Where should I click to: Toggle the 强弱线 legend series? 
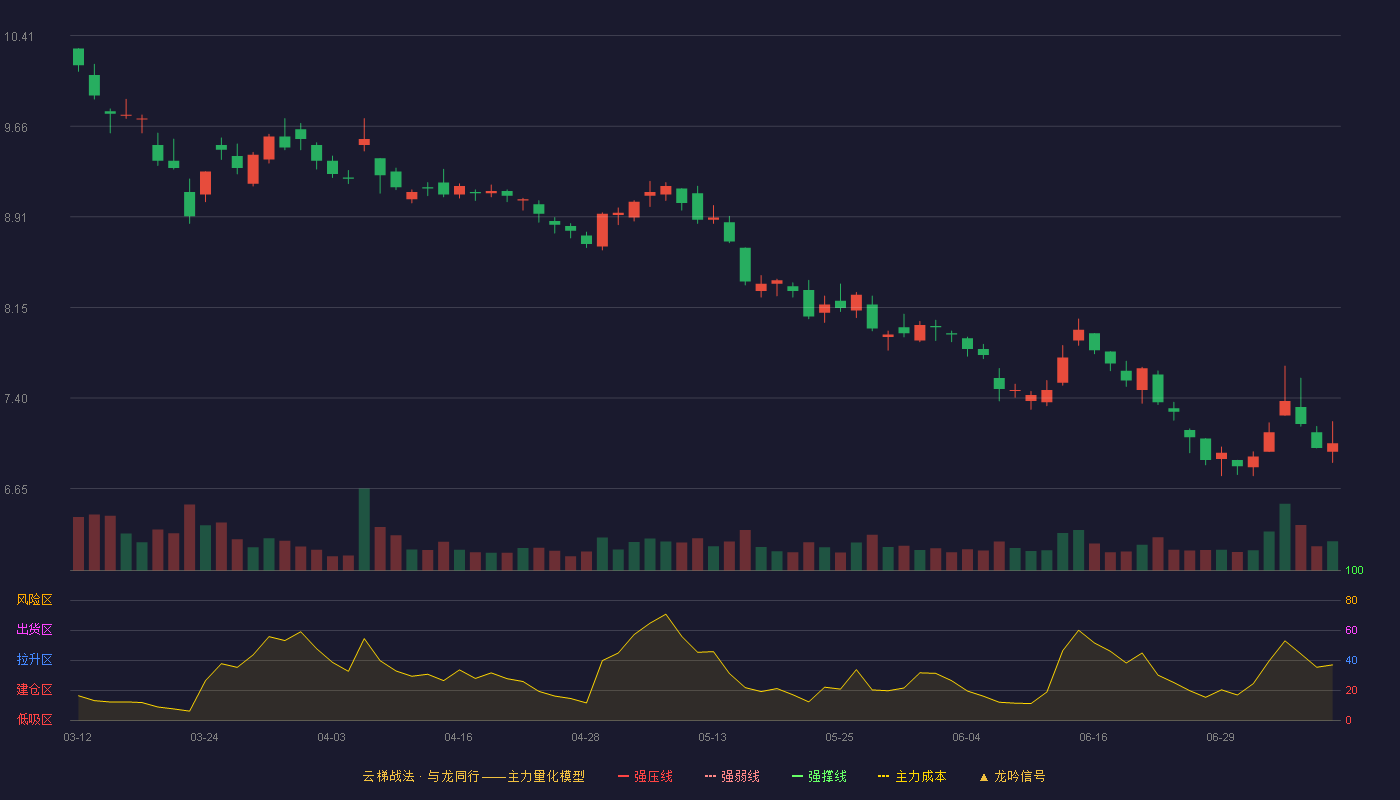(732, 776)
